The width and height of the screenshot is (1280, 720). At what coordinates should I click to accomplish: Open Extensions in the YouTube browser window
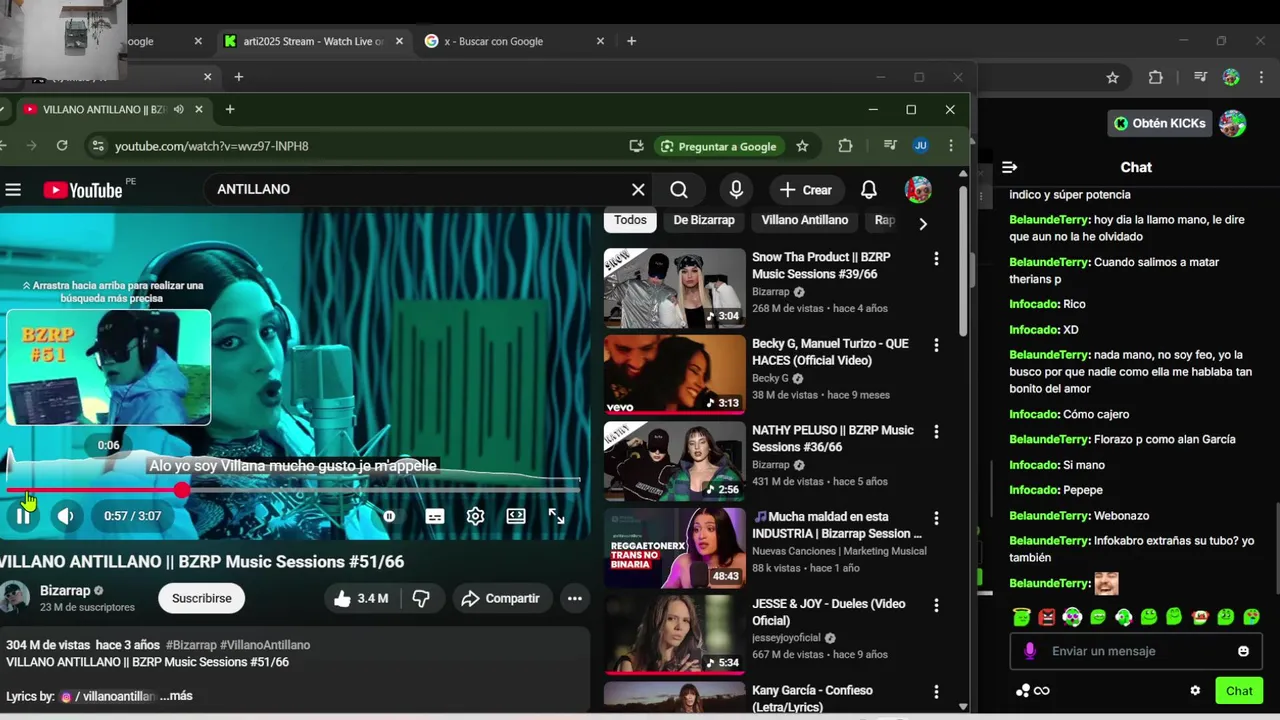[x=845, y=146]
